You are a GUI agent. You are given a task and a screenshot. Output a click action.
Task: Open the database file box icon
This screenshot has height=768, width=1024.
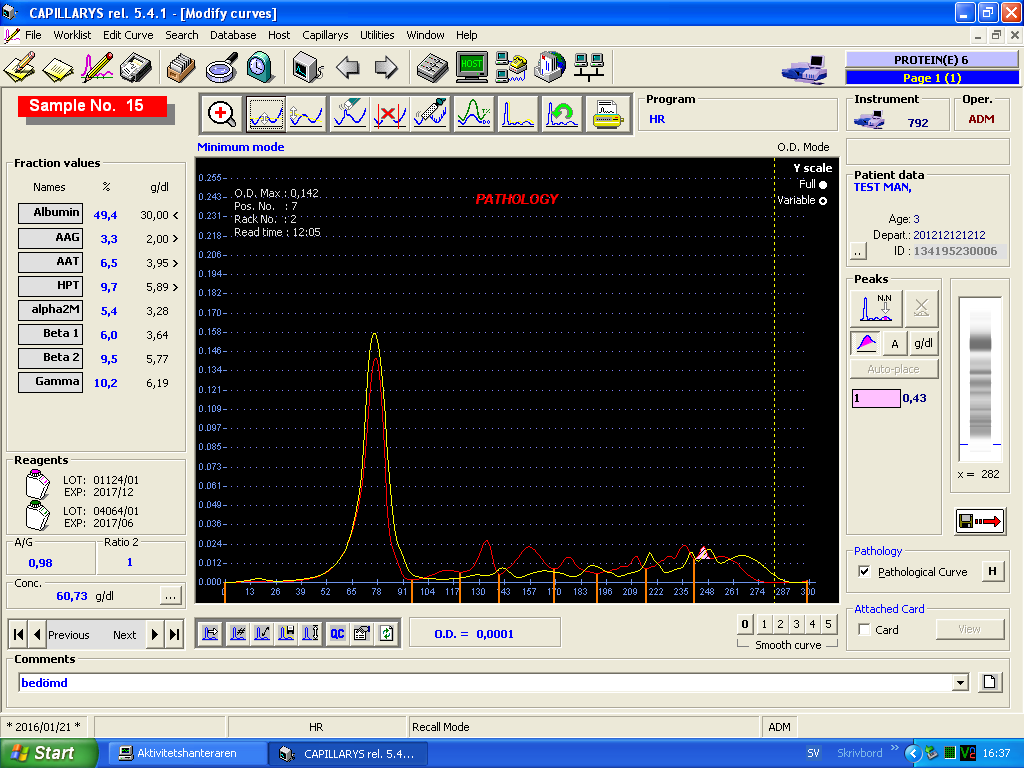[181, 67]
